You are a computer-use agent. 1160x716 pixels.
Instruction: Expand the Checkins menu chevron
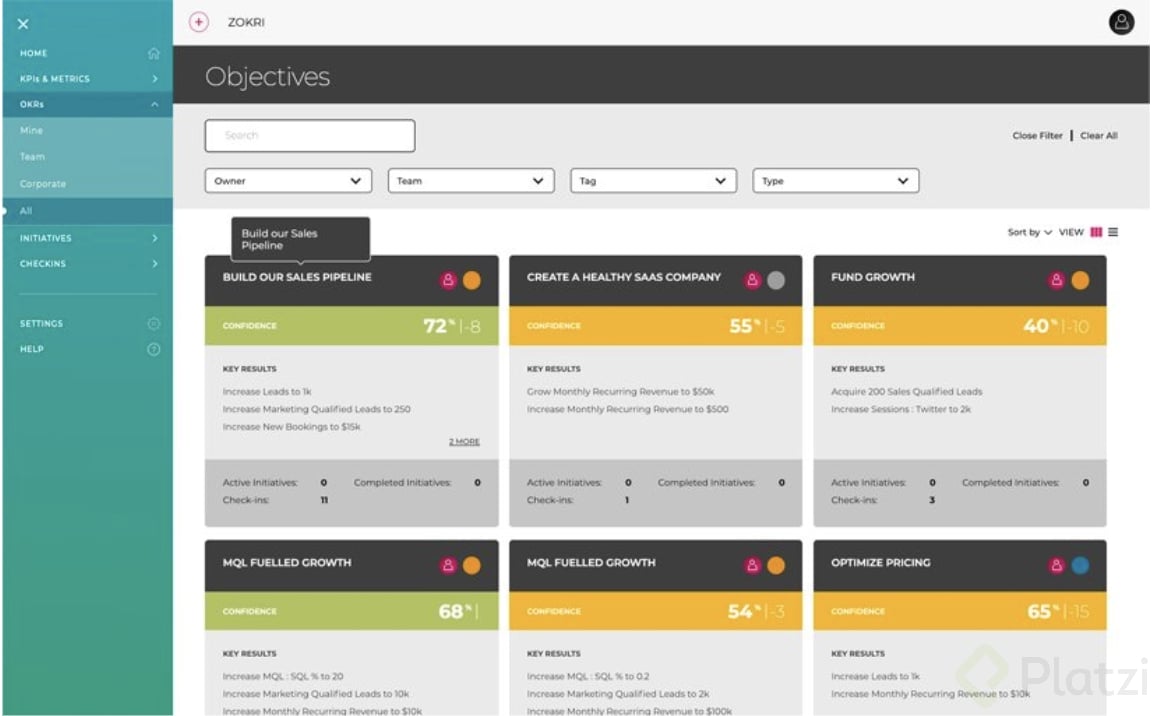click(x=155, y=263)
